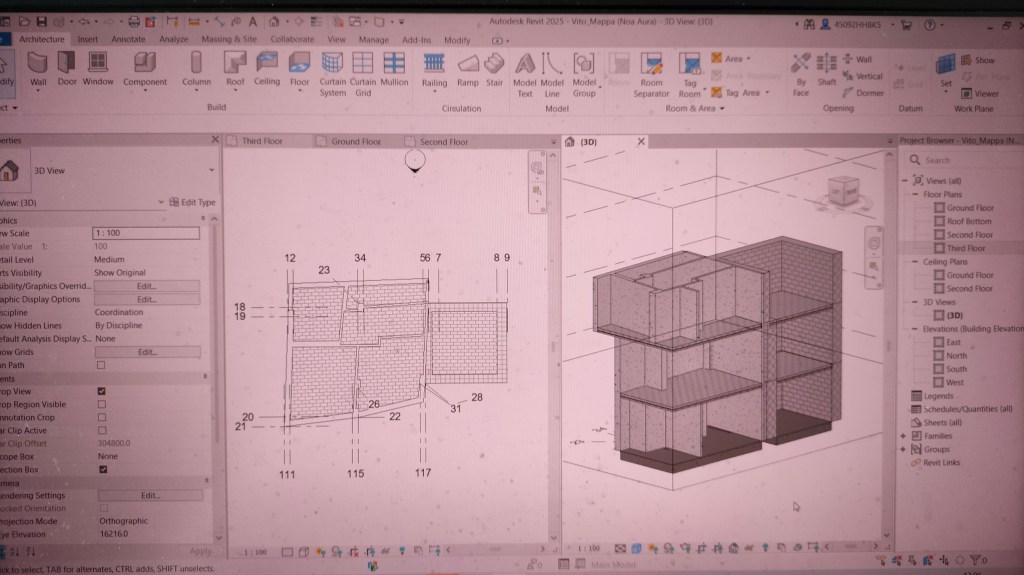
Task: Choose the Window tool
Action: [98, 66]
